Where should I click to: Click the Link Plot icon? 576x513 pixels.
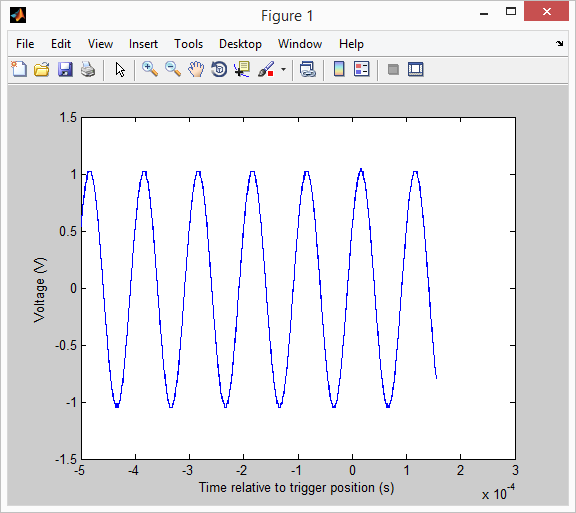pyautogui.click(x=307, y=69)
